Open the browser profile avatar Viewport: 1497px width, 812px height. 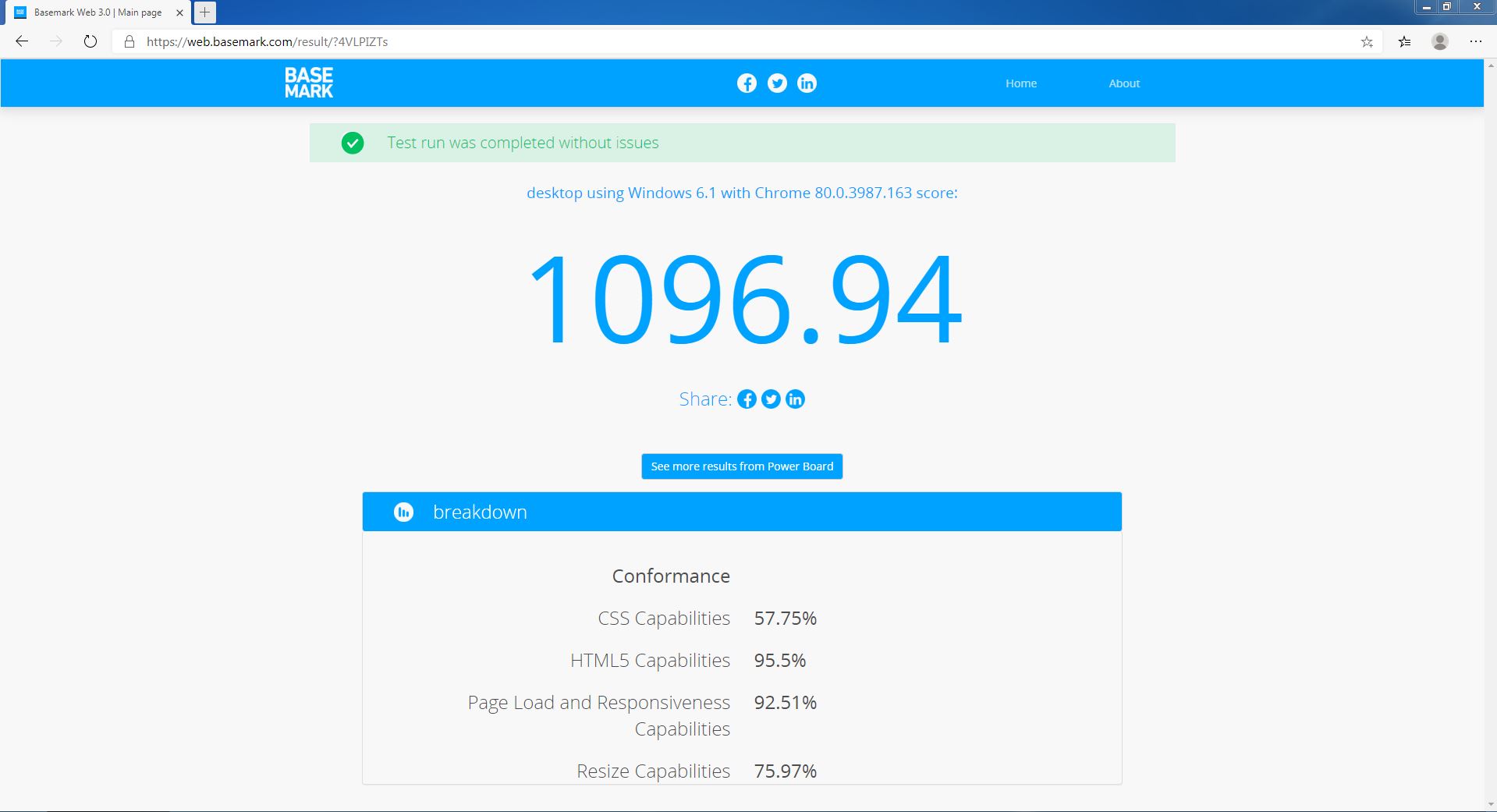coord(1440,41)
